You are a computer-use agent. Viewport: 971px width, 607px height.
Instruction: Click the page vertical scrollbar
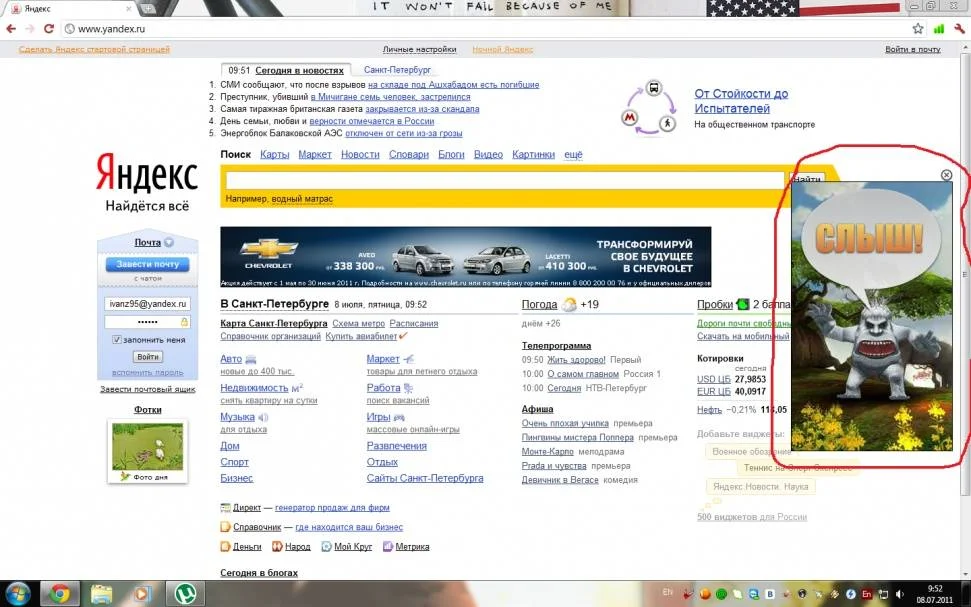[x=965, y=273]
